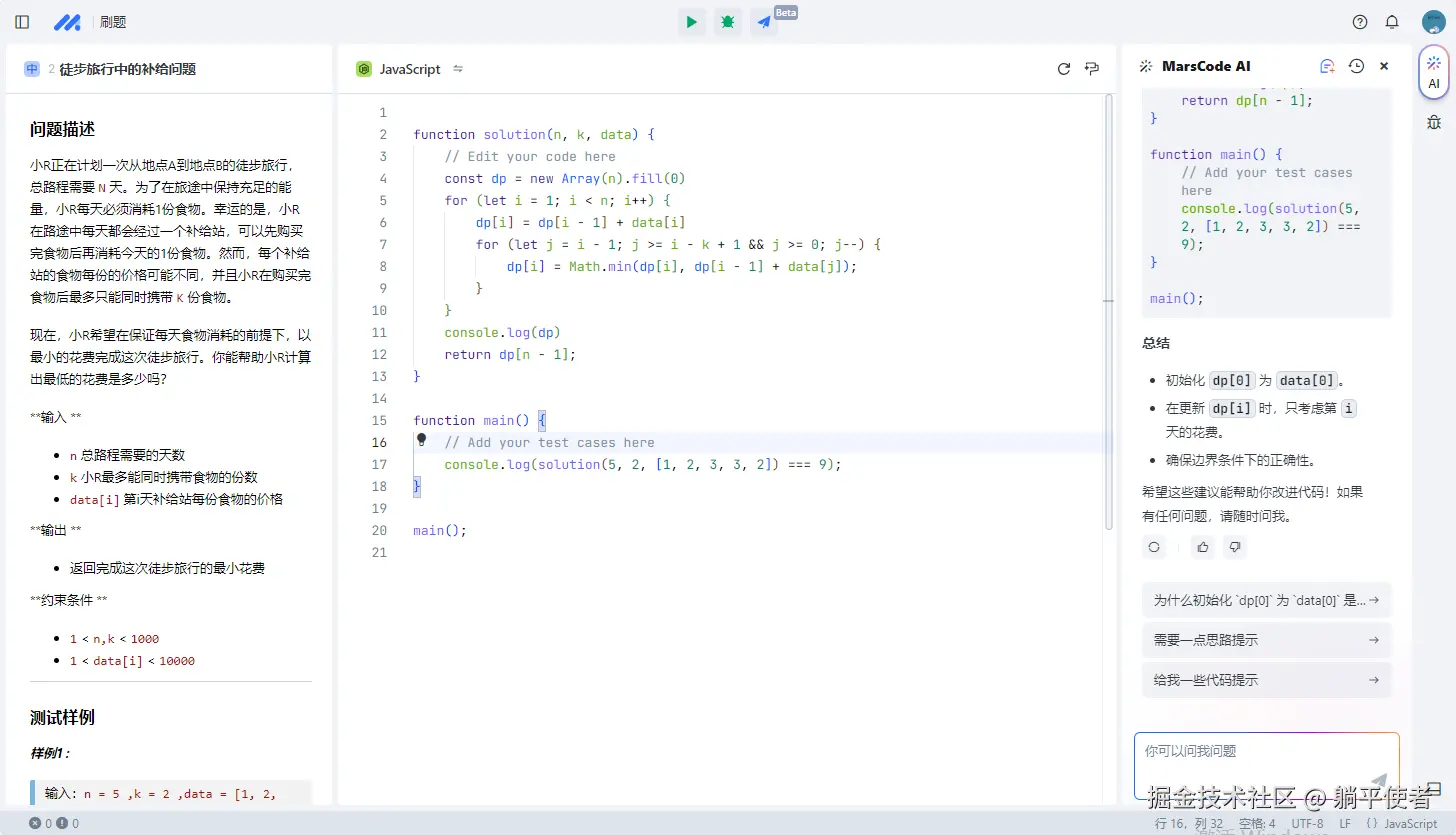The width and height of the screenshot is (1456, 835).
Task: Open the MarsCode AI chat history
Action: click(1356, 66)
